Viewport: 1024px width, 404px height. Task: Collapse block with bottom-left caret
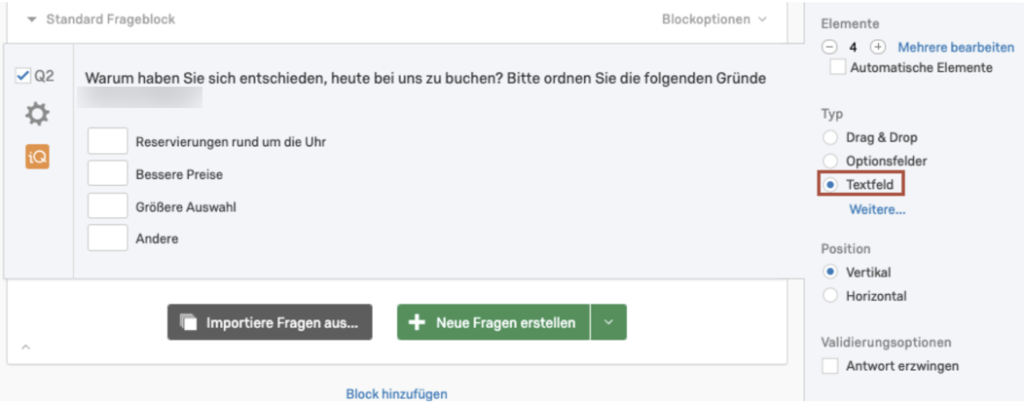tap(25, 347)
